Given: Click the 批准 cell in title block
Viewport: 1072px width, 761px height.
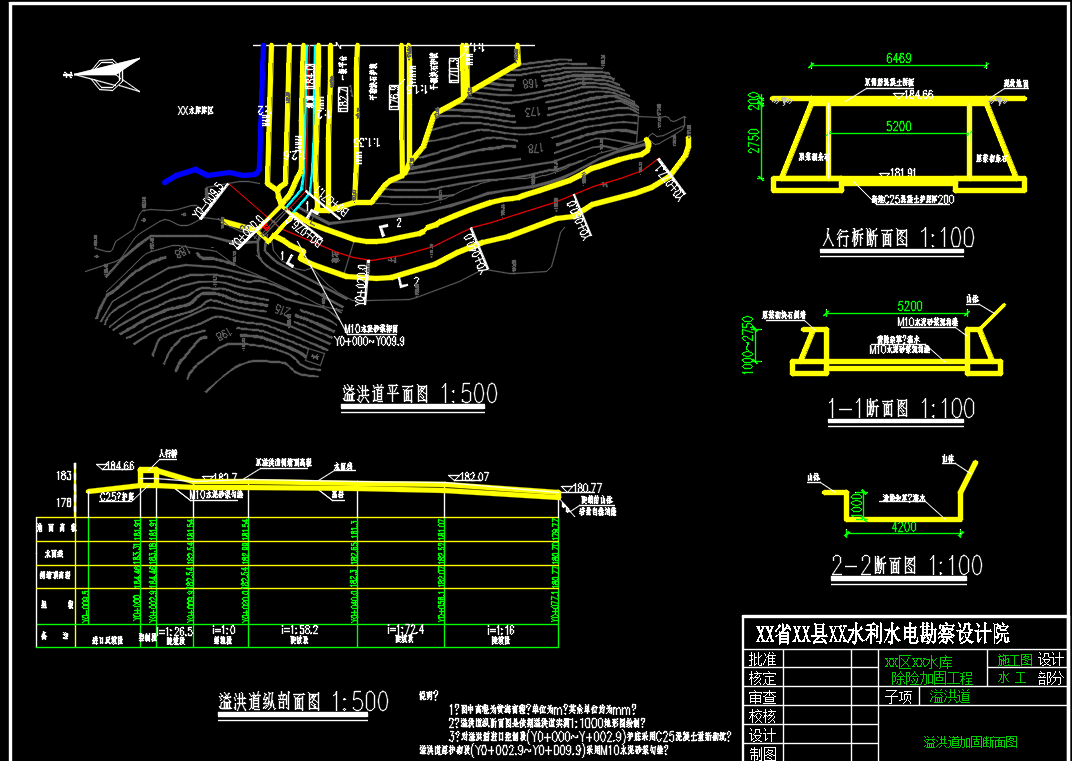Looking at the screenshot, I should pos(761,661).
